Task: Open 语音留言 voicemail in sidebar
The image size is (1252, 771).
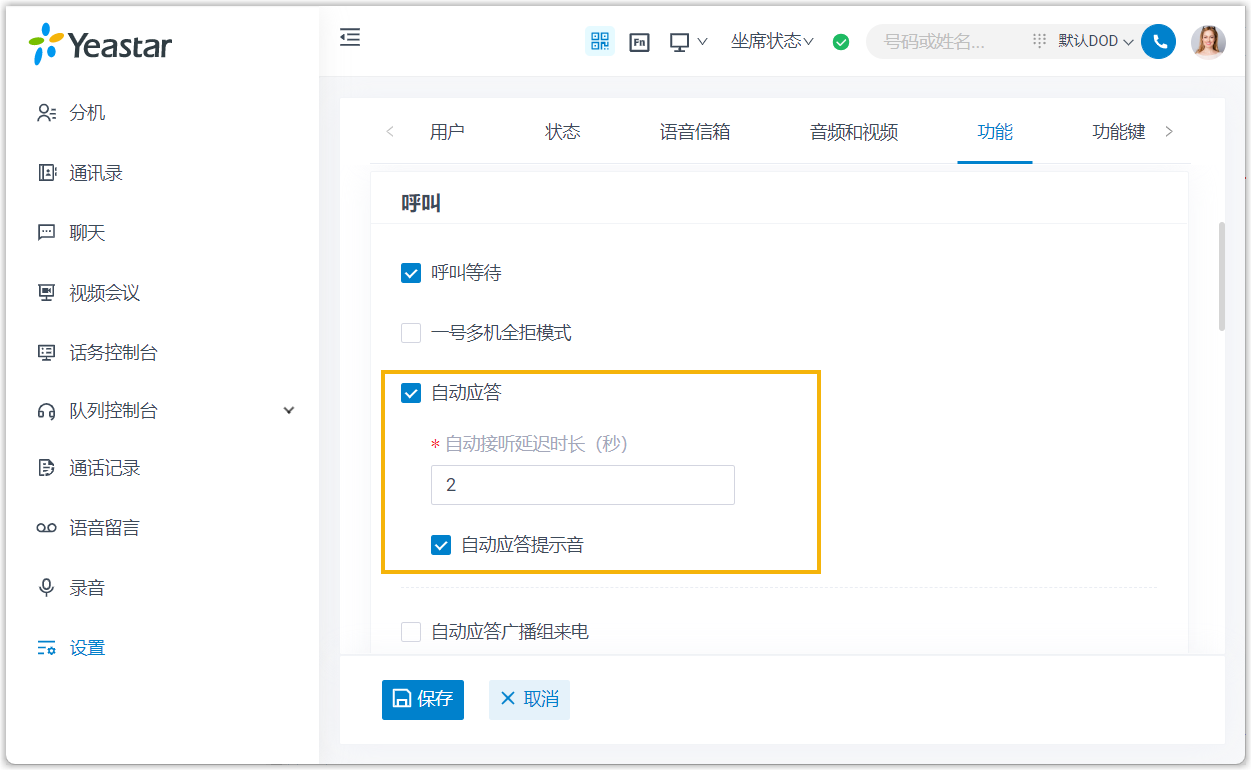Action: [104, 528]
